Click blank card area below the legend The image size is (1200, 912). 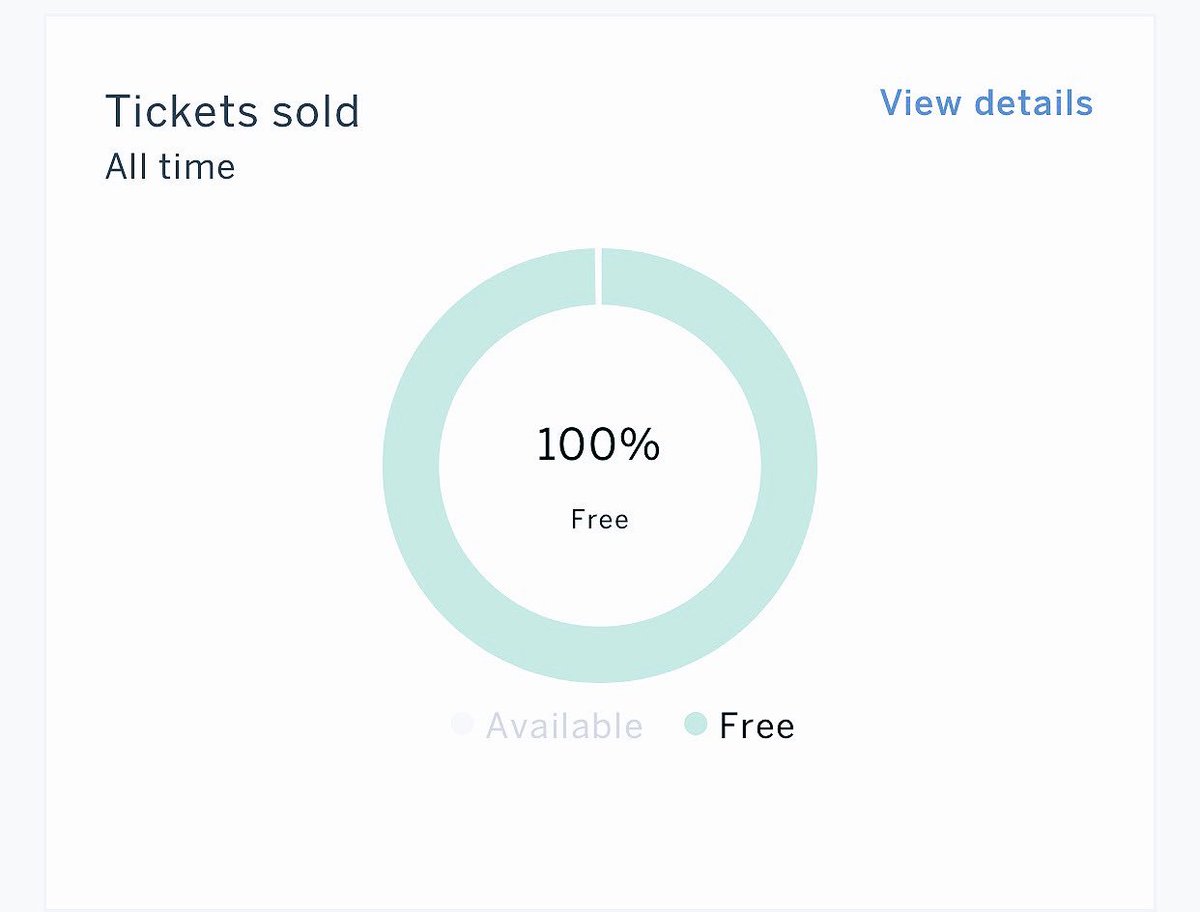pos(600,830)
